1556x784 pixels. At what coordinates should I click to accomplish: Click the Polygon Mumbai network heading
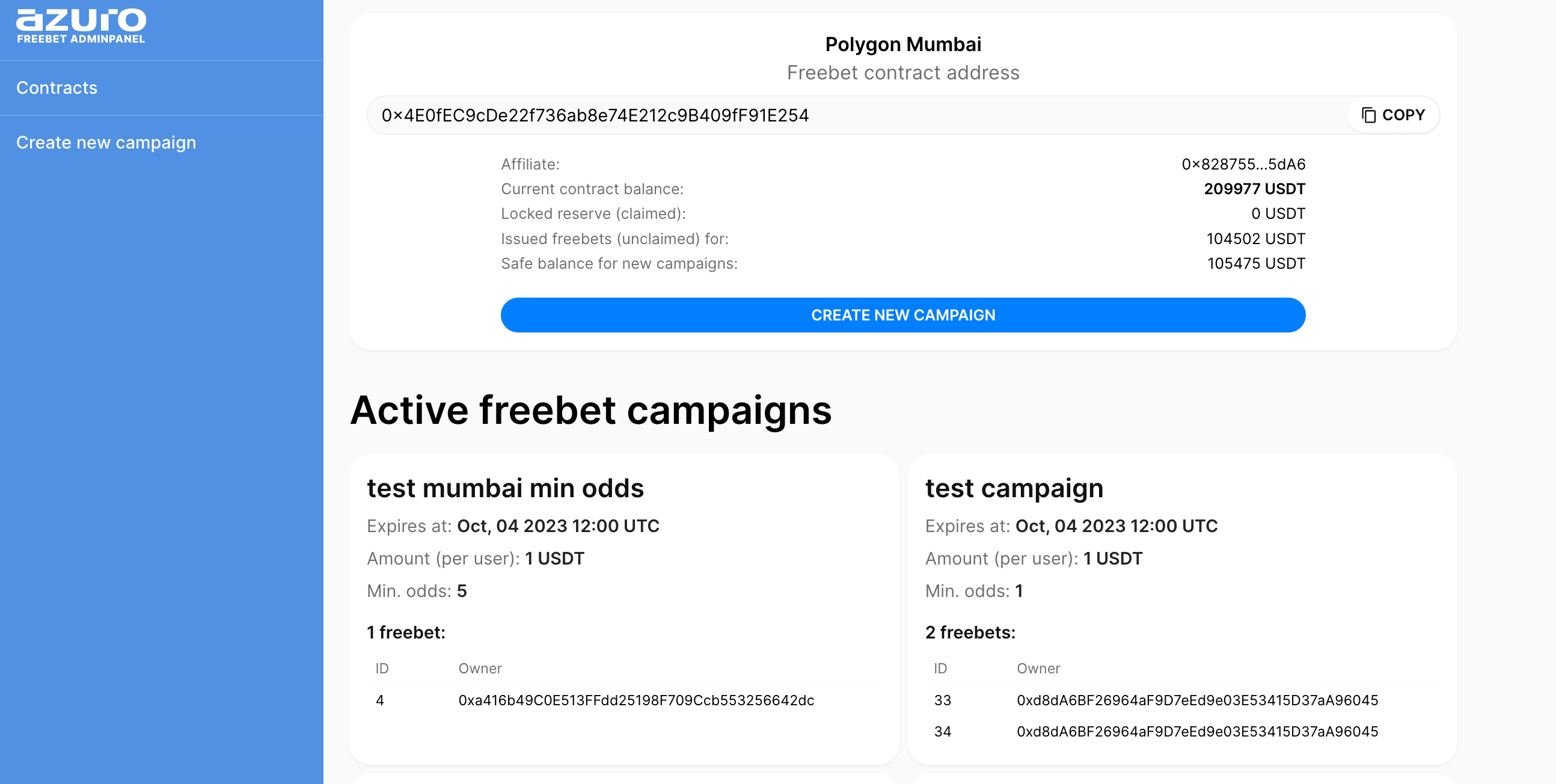coord(903,44)
